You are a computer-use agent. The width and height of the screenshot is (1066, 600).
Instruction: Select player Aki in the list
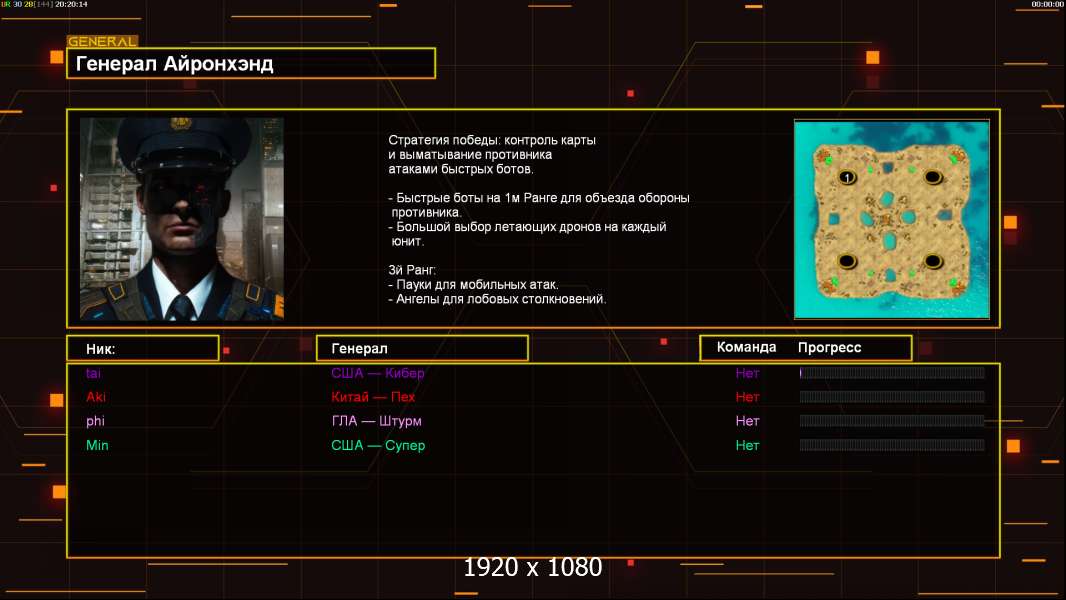[x=96, y=397]
